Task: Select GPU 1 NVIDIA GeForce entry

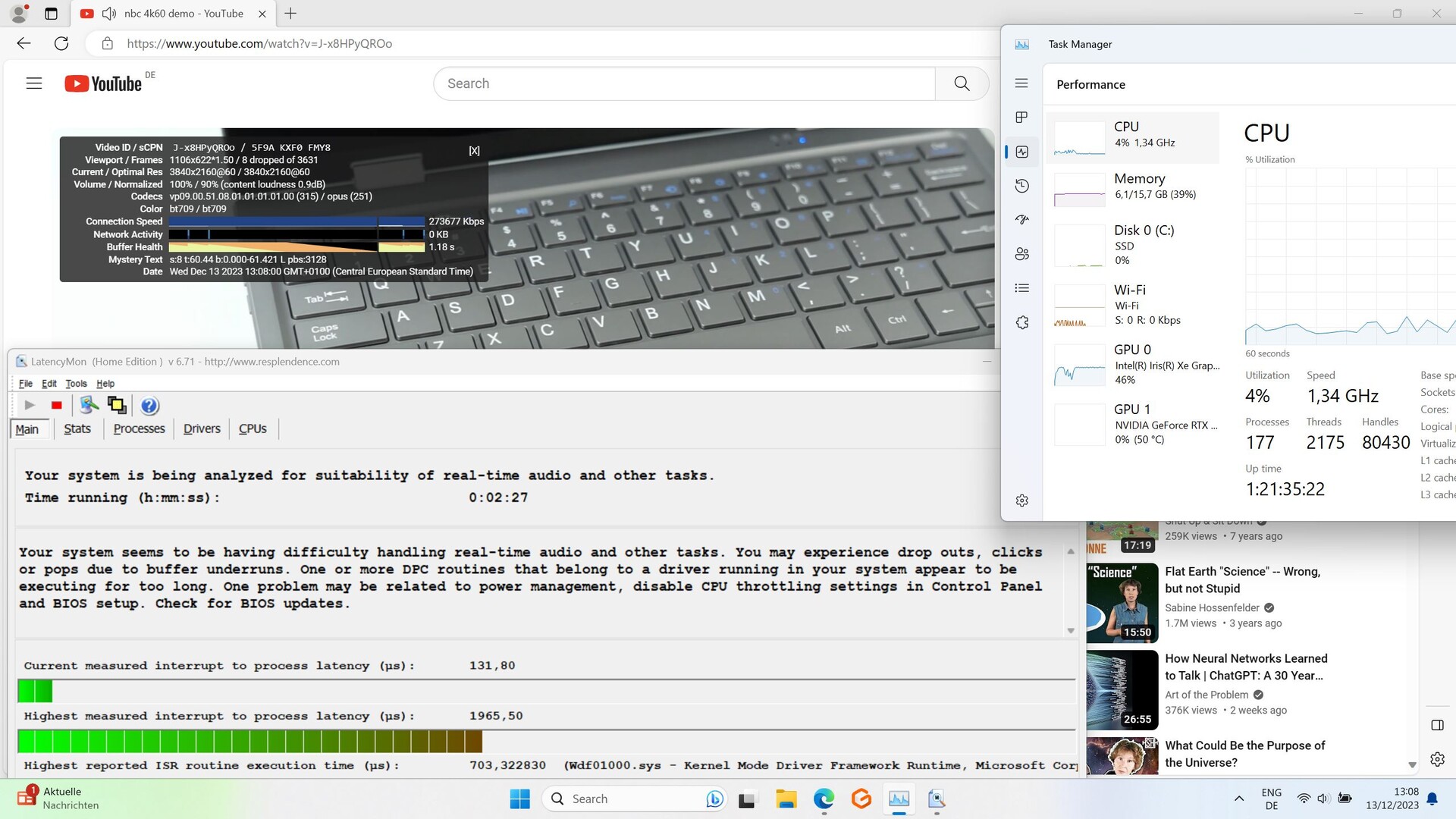Action: tap(1132, 424)
